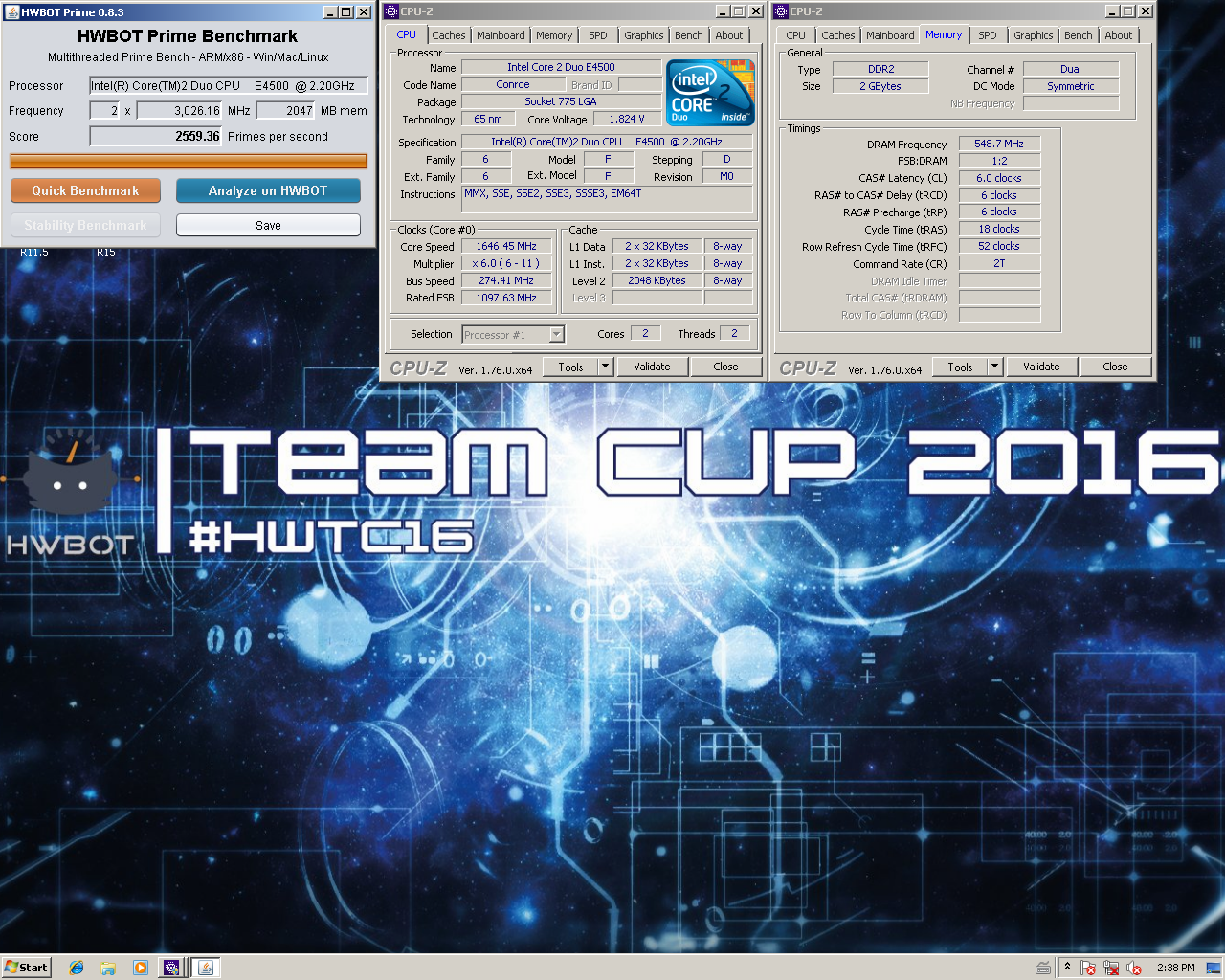Screen dimensions: 1225x980
Task: Switch to Memory tab in CPU-Z processor window
Action: tap(554, 35)
